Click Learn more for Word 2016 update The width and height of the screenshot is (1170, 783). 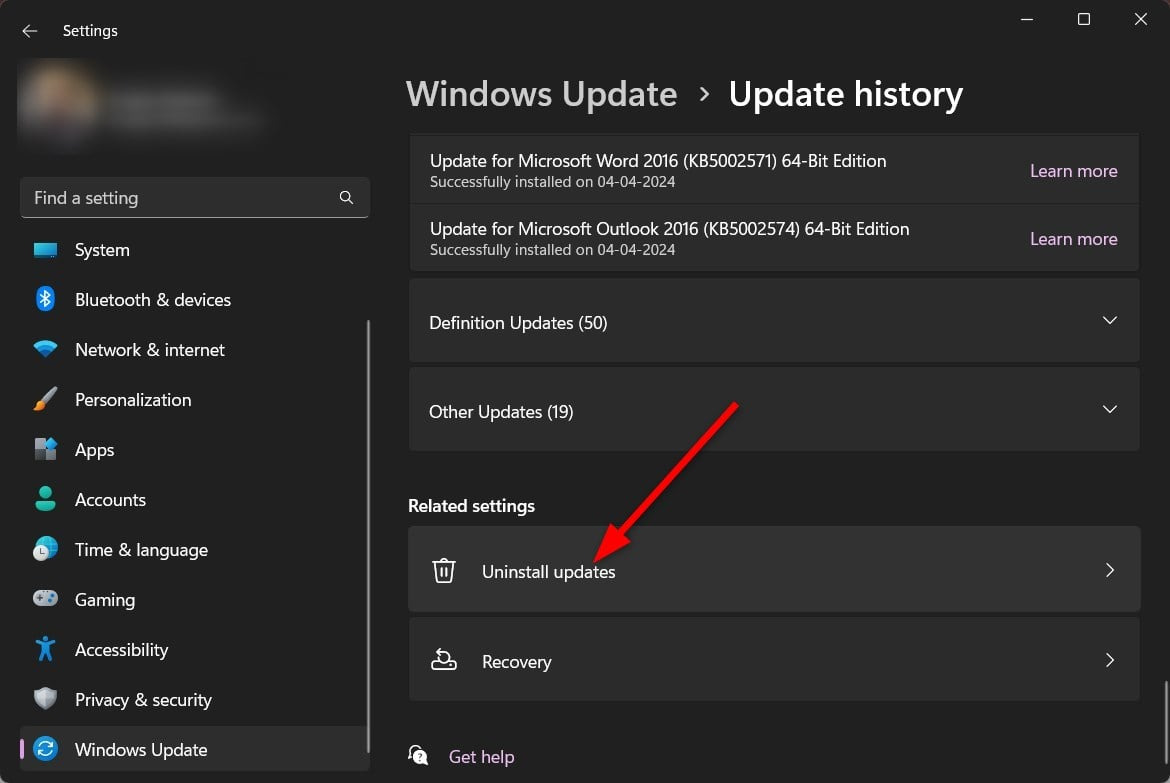1073,171
